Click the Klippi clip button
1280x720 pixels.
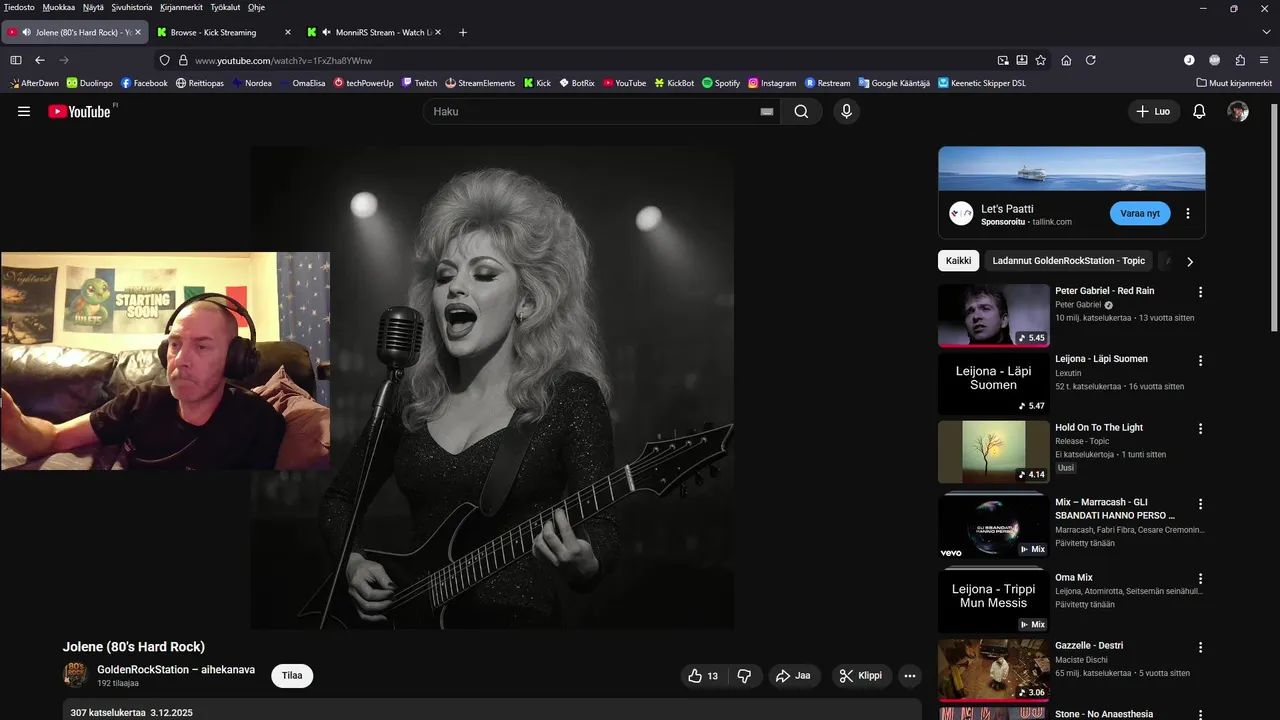861,676
